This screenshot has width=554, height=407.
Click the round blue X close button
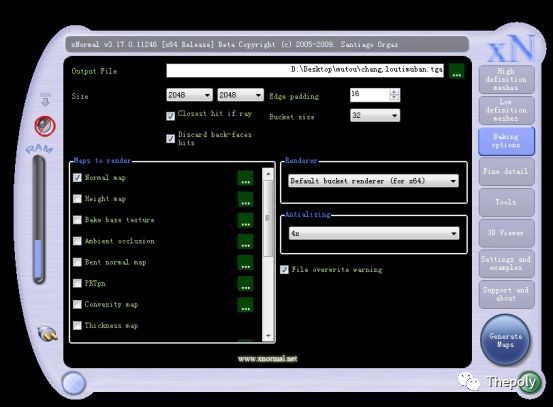click(73, 383)
